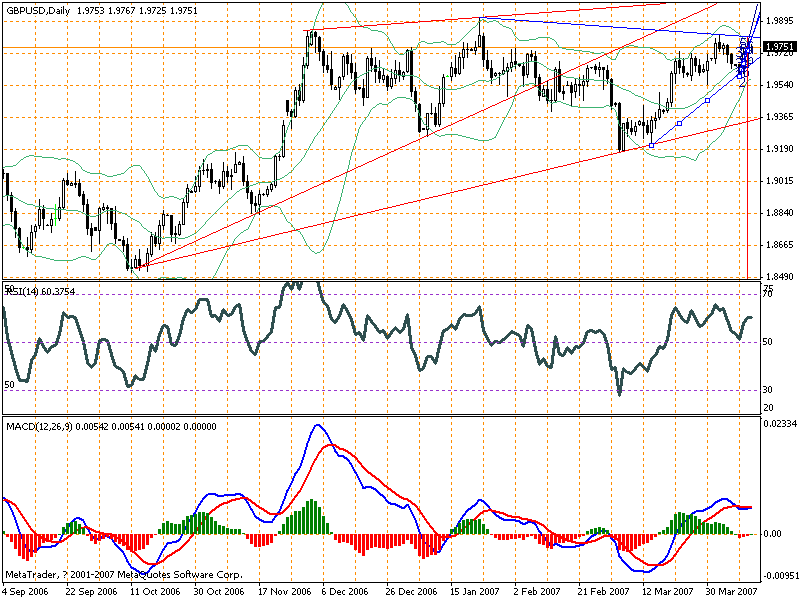
Task: Click the 1.9015 price axis label
Action: 780,181
